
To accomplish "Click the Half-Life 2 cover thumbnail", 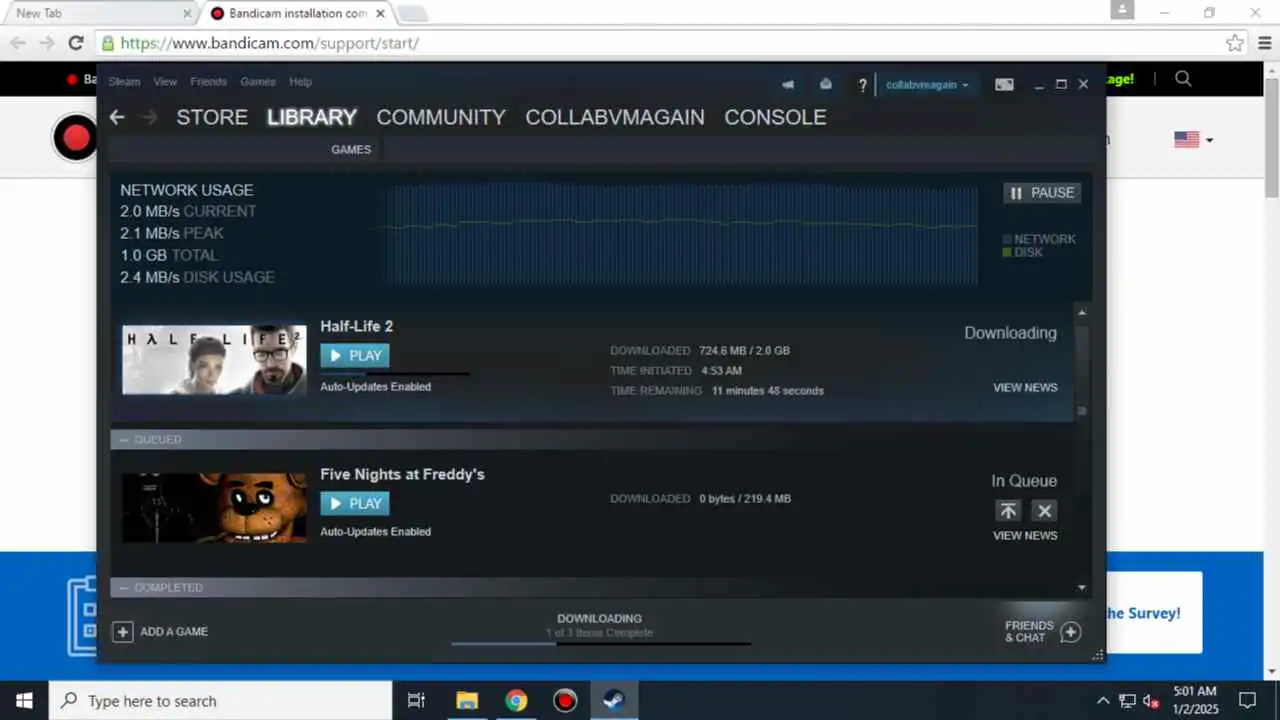I will coord(214,360).
